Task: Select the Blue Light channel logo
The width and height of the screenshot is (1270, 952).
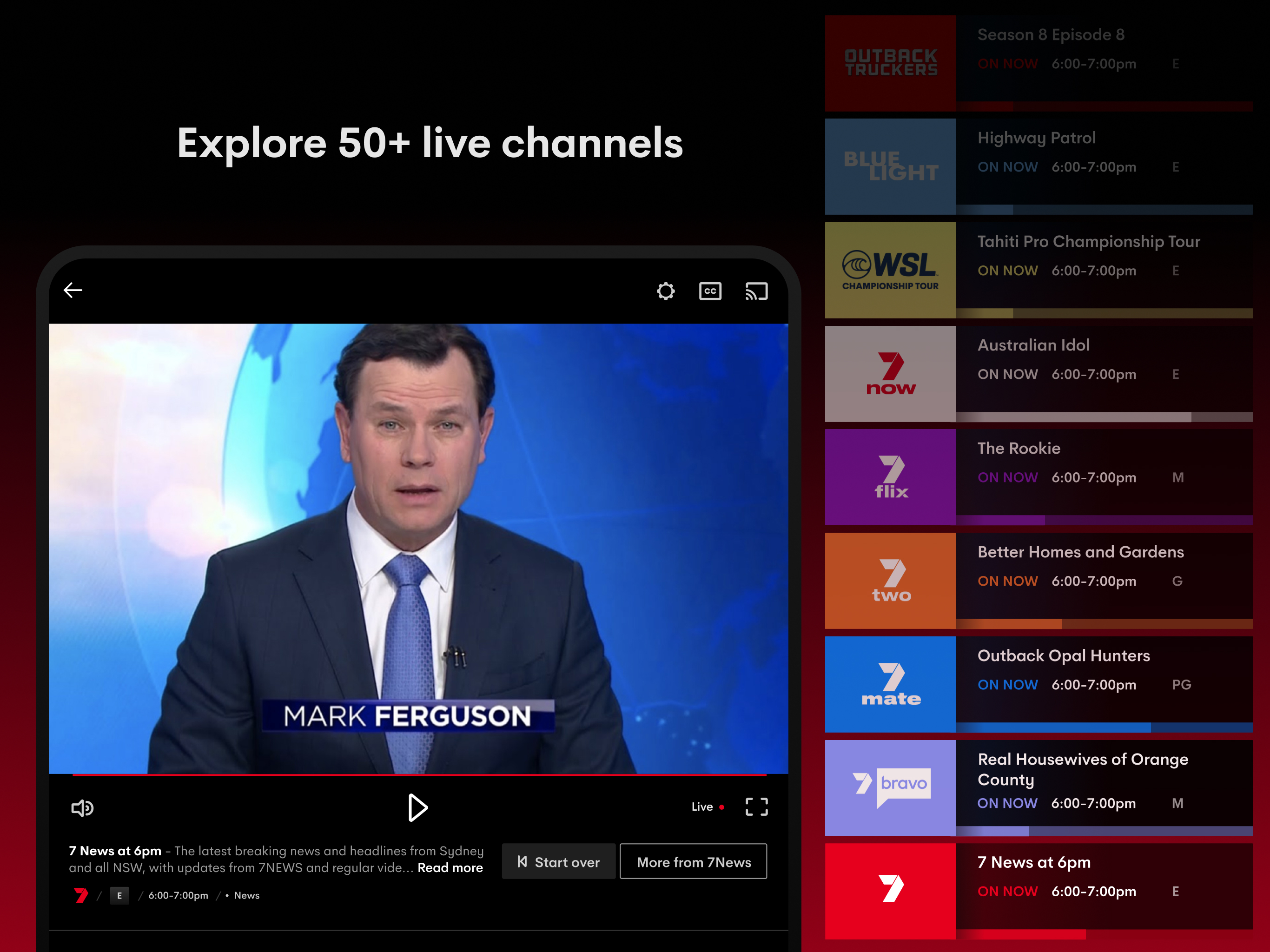Action: tap(891, 166)
